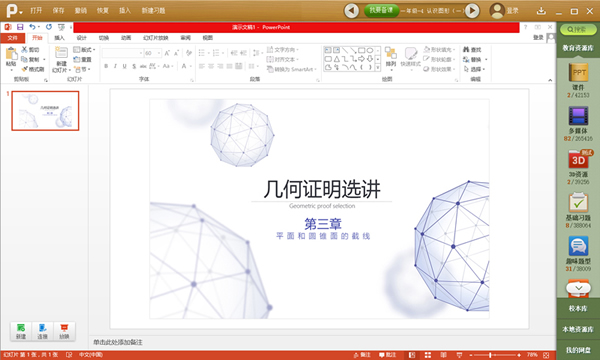
Task: Open the fun question types chat icon
Action: click(x=578, y=246)
